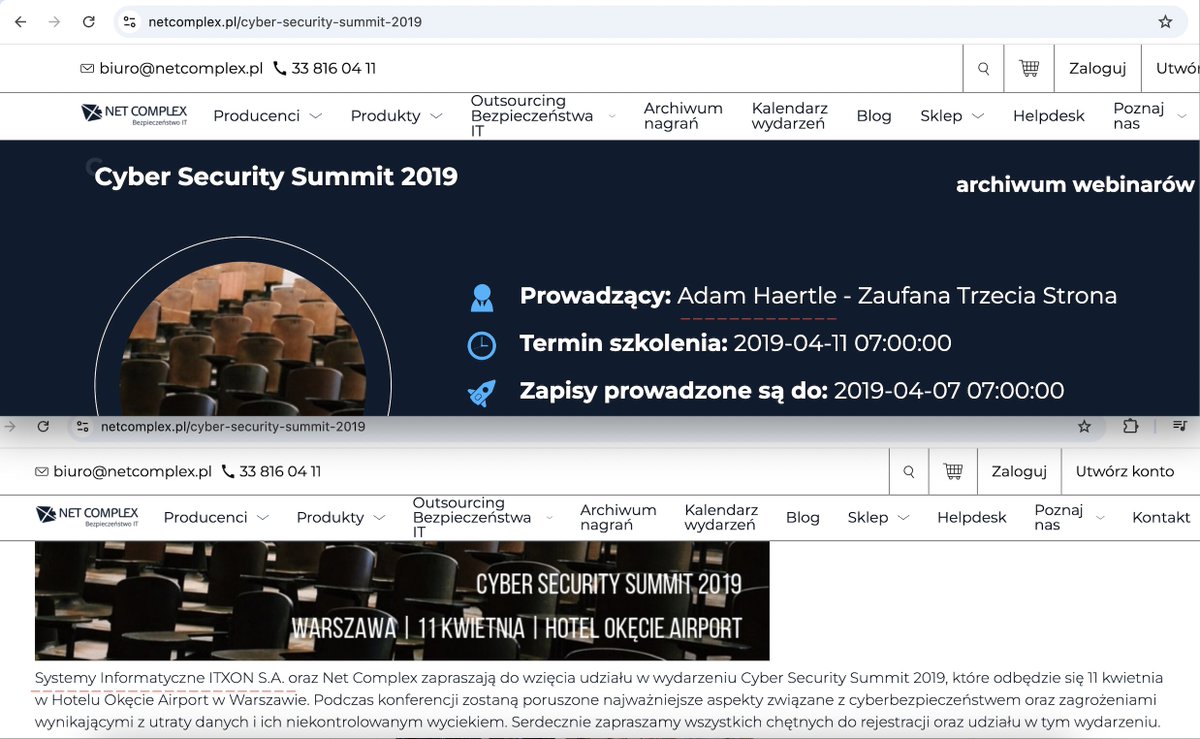The height and width of the screenshot is (739, 1200).
Task: Open Kontakt in bottom browser window
Action: (x=1161, y=518)
